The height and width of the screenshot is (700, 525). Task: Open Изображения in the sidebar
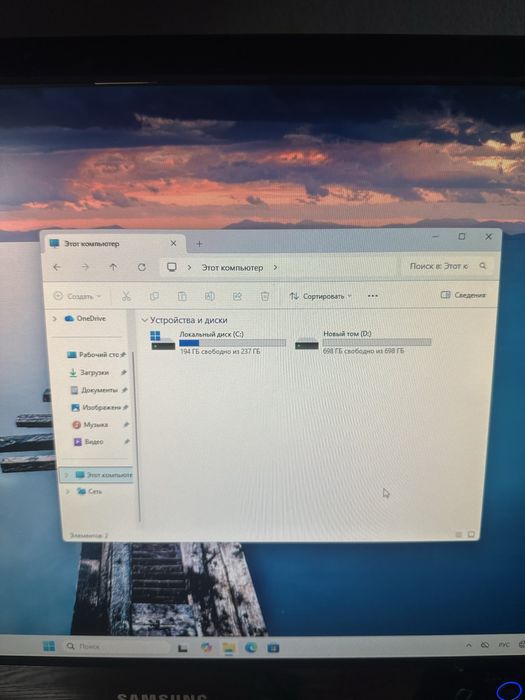(x=96, y=407)
